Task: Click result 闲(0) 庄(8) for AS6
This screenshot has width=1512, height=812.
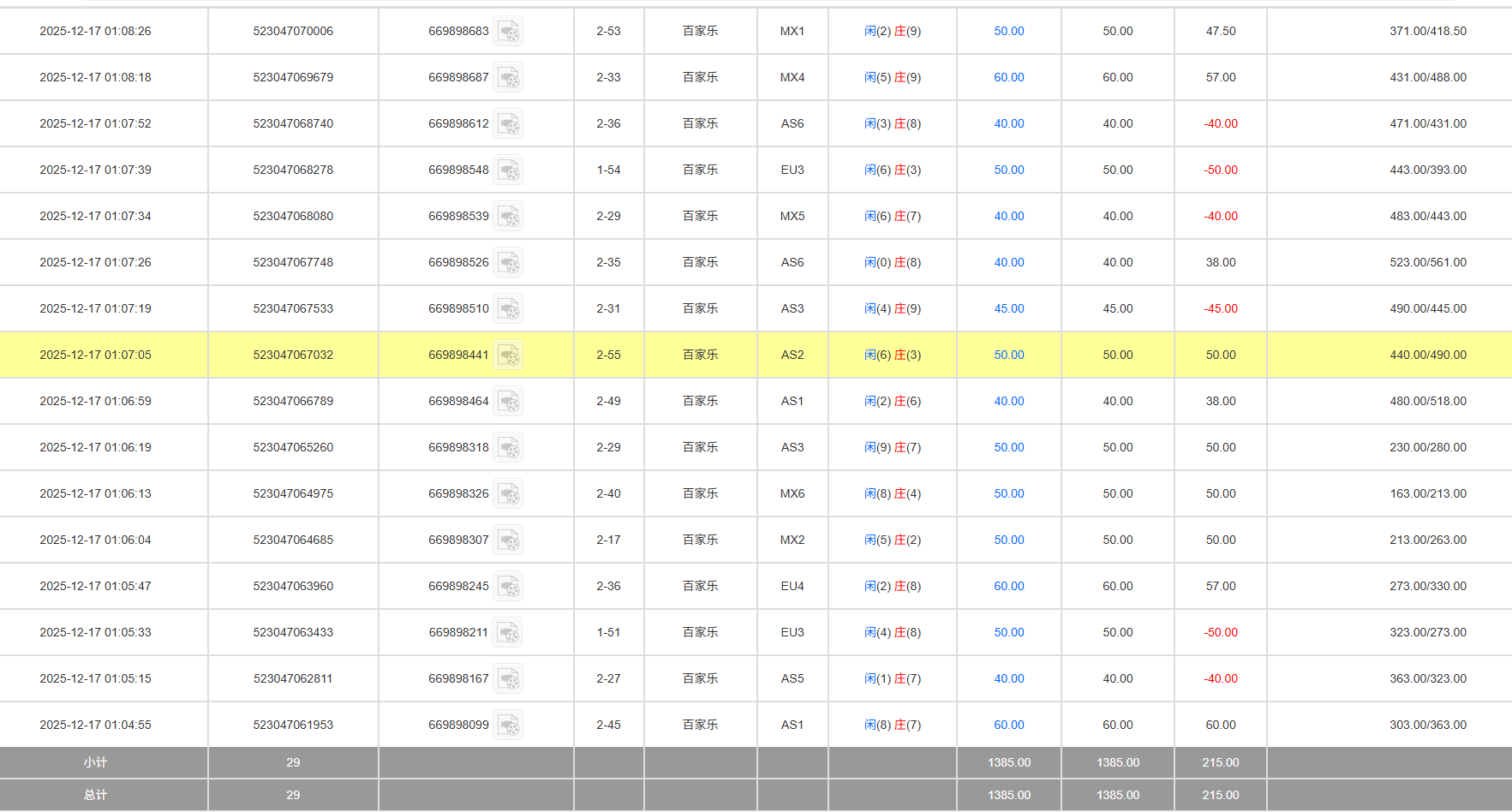Action: 892,262
